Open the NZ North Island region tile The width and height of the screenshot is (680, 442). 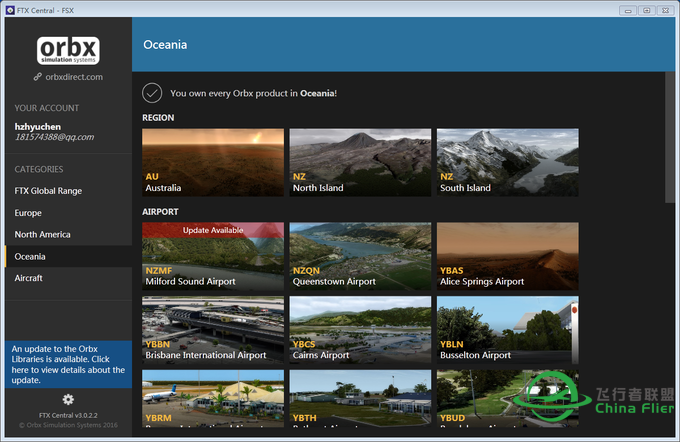(360, 162)
